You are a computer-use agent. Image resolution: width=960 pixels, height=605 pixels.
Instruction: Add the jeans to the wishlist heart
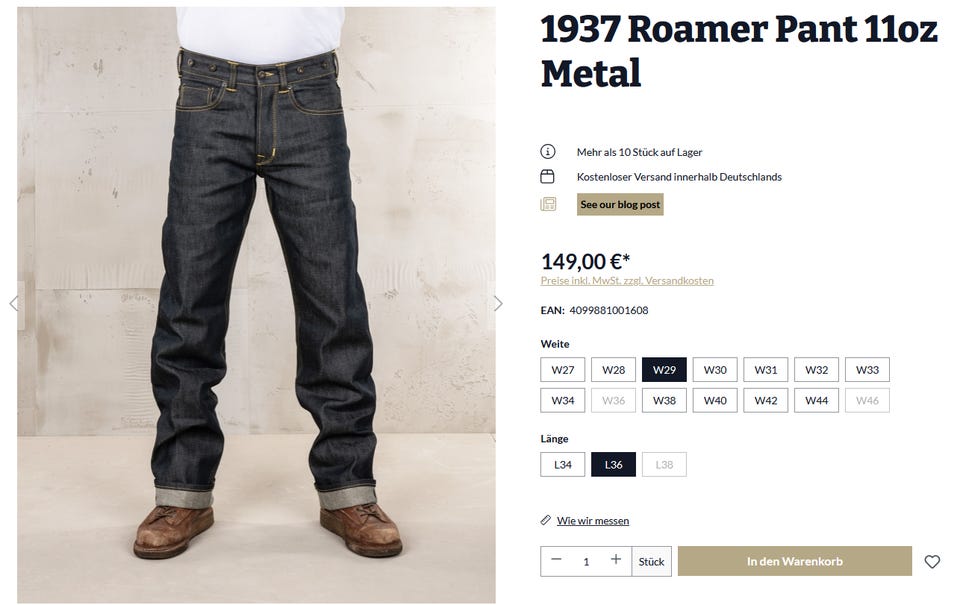(x=932, y=562)
